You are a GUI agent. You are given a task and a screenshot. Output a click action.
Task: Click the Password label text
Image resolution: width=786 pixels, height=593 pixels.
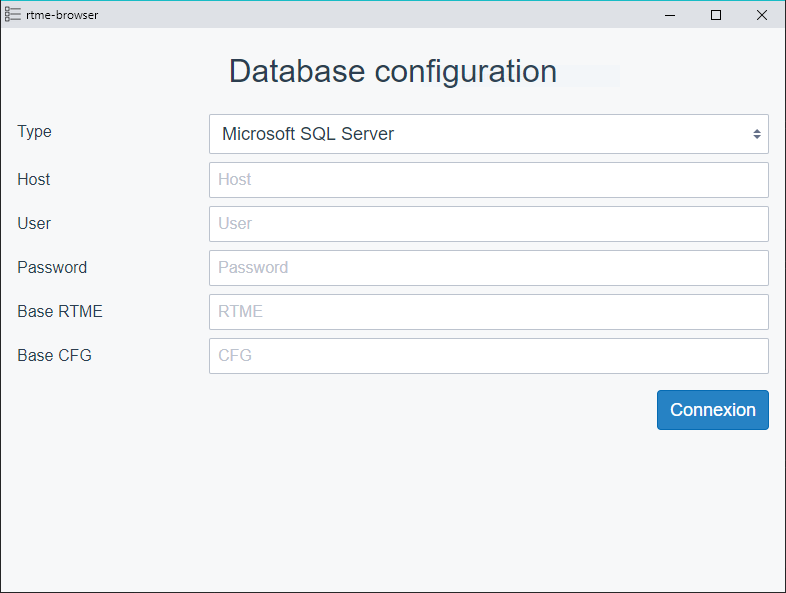tap(52, 267)
